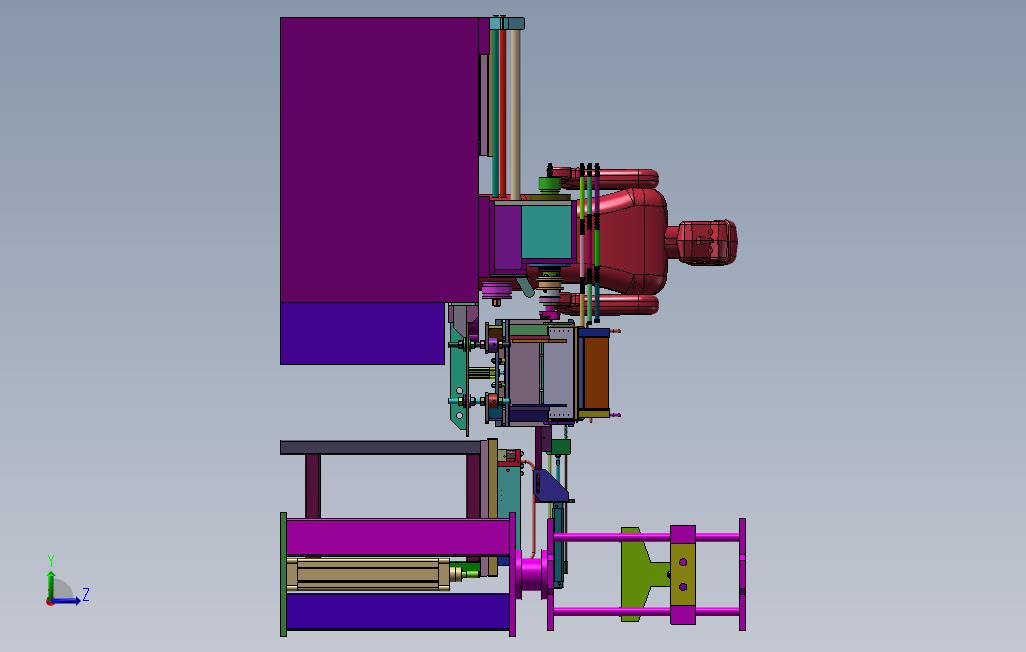The height and width of the screenshot is (652, 1026).
Task: Select the blue triangular bracket
Action: tap(551, 486)
